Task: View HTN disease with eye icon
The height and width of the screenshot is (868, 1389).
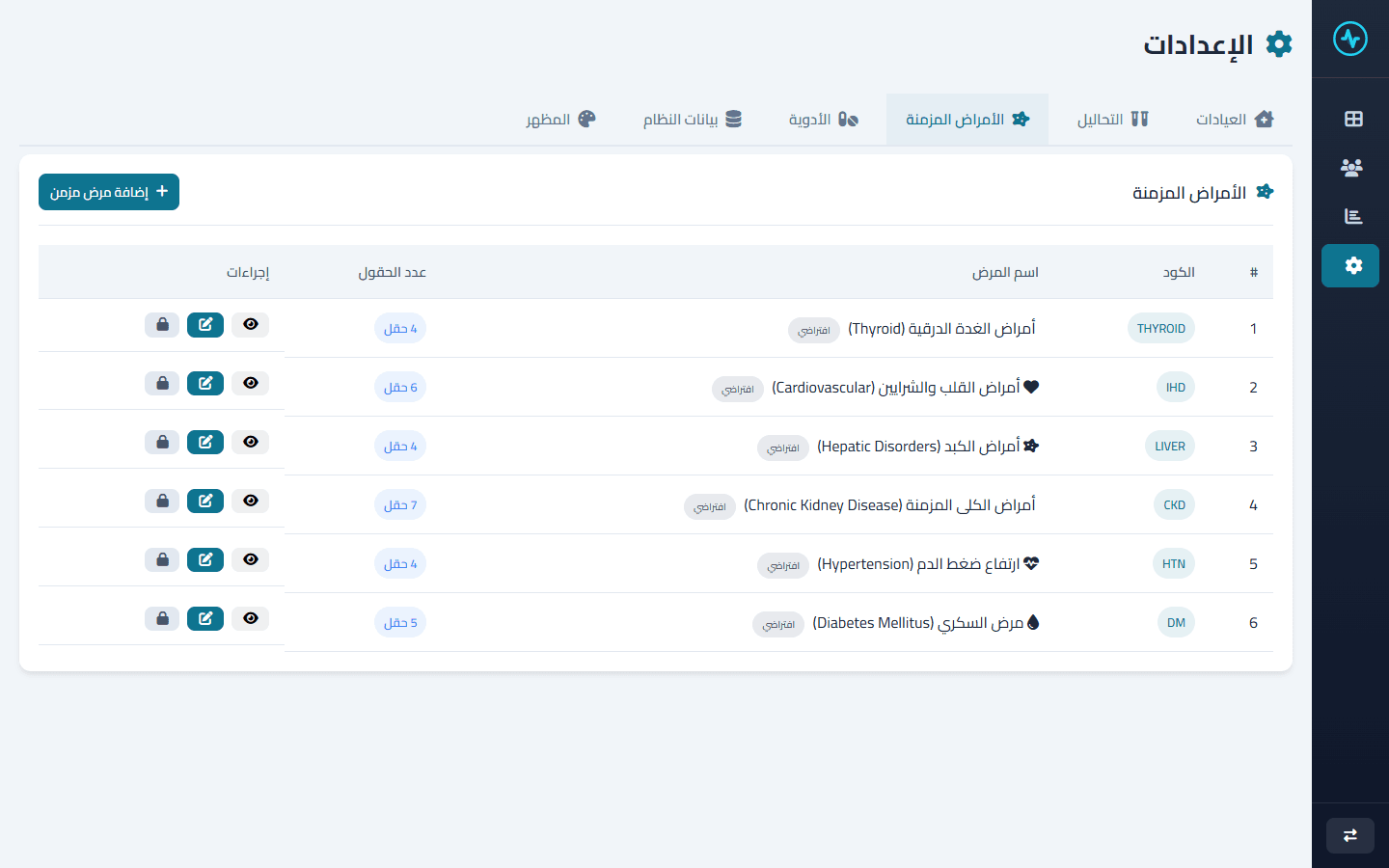Action: 251,560
